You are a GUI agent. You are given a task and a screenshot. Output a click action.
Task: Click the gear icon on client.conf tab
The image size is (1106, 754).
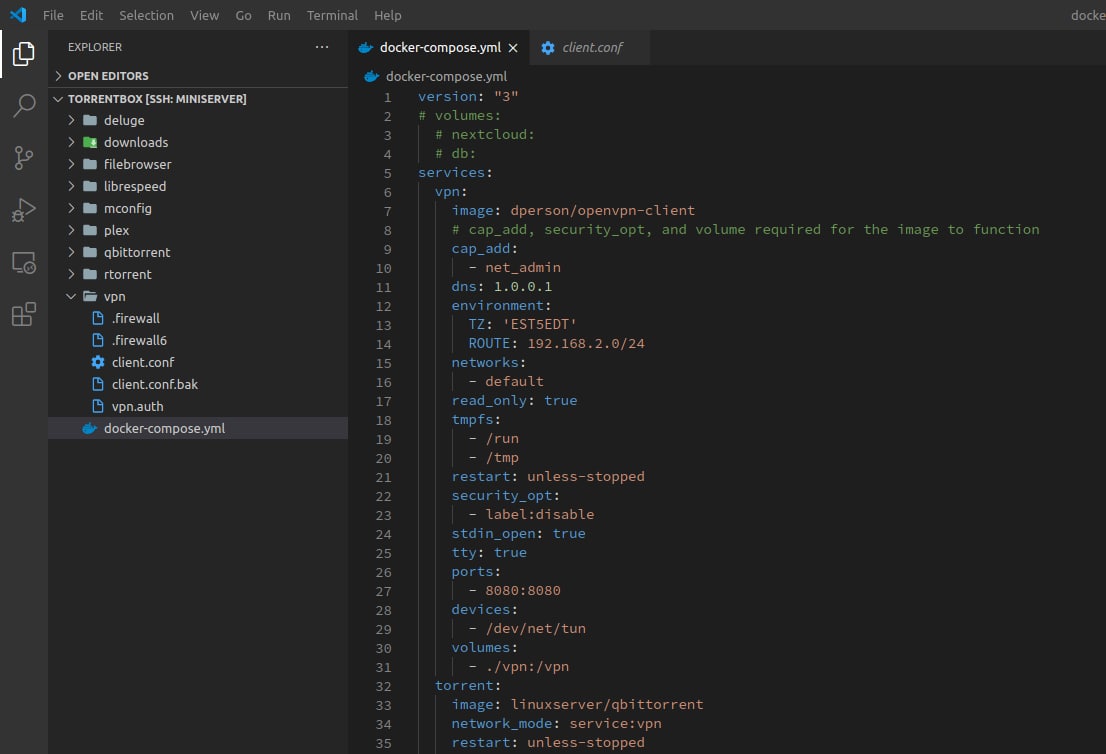pyautogui.click(x=547, y=47)
